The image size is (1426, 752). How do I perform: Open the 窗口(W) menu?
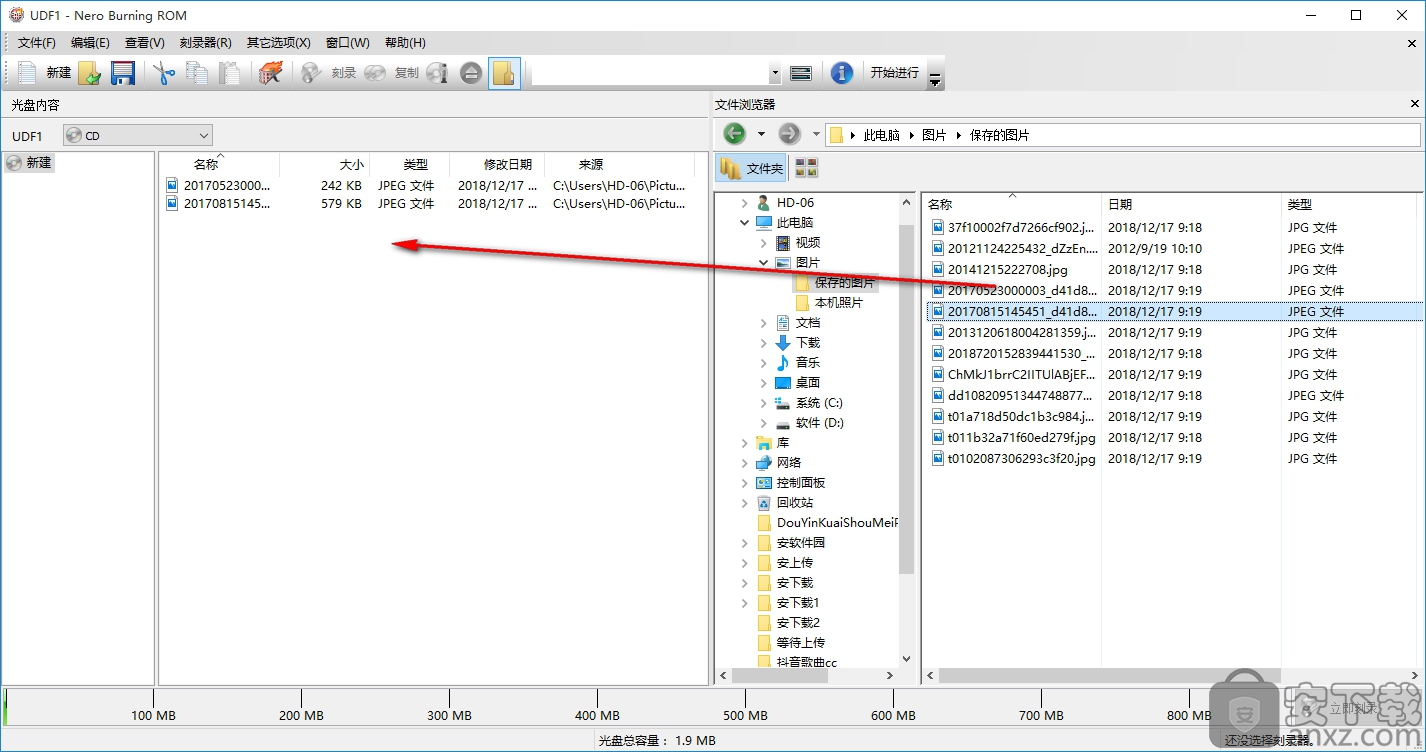pos(348,42)
